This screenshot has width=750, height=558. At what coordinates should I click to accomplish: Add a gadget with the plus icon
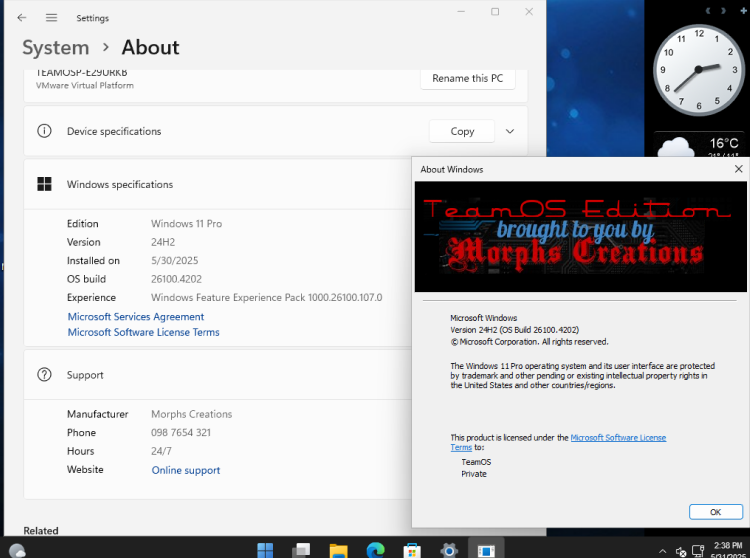(x=743, y=11)
